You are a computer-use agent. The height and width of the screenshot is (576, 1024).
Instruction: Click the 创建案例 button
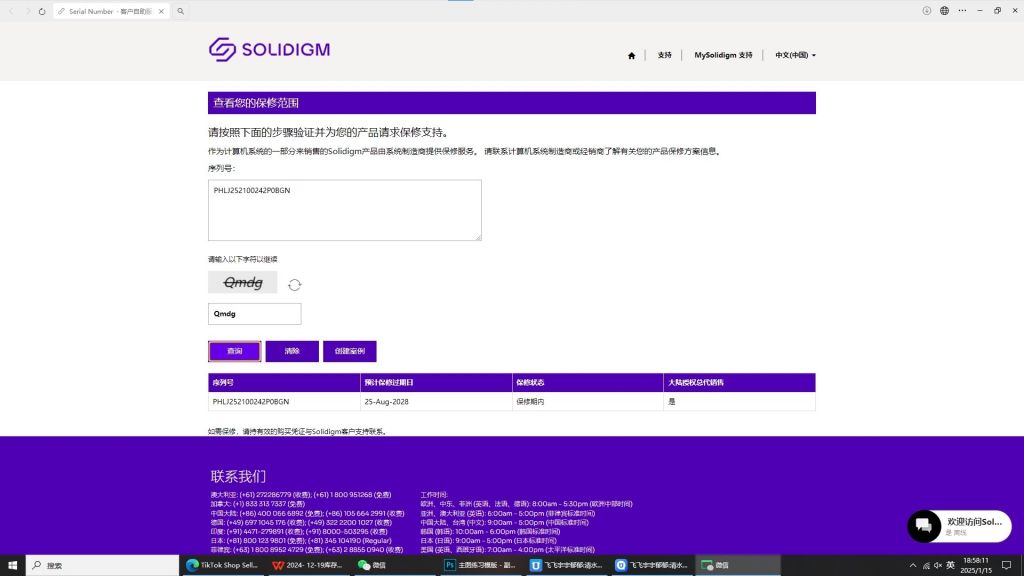(x=351, y=351)
